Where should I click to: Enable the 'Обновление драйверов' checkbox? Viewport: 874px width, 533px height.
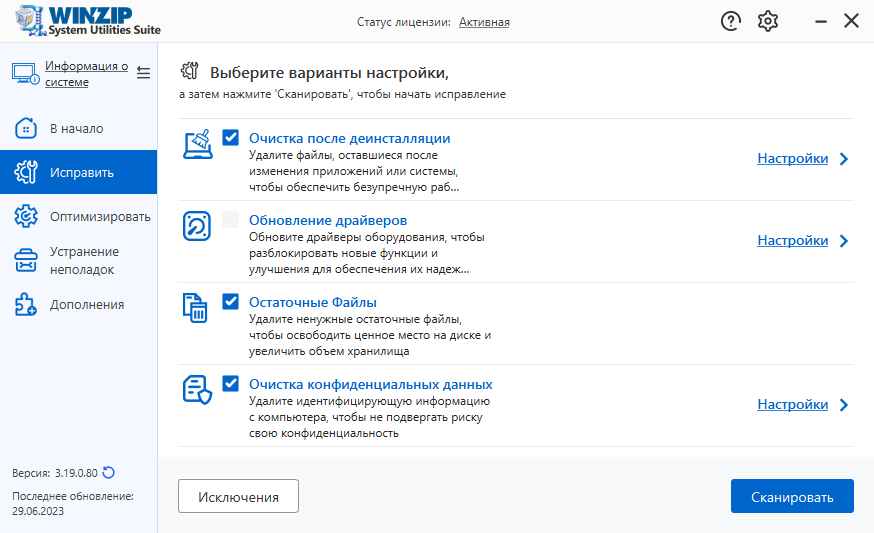pyautogui.click(x=231, y=220)
